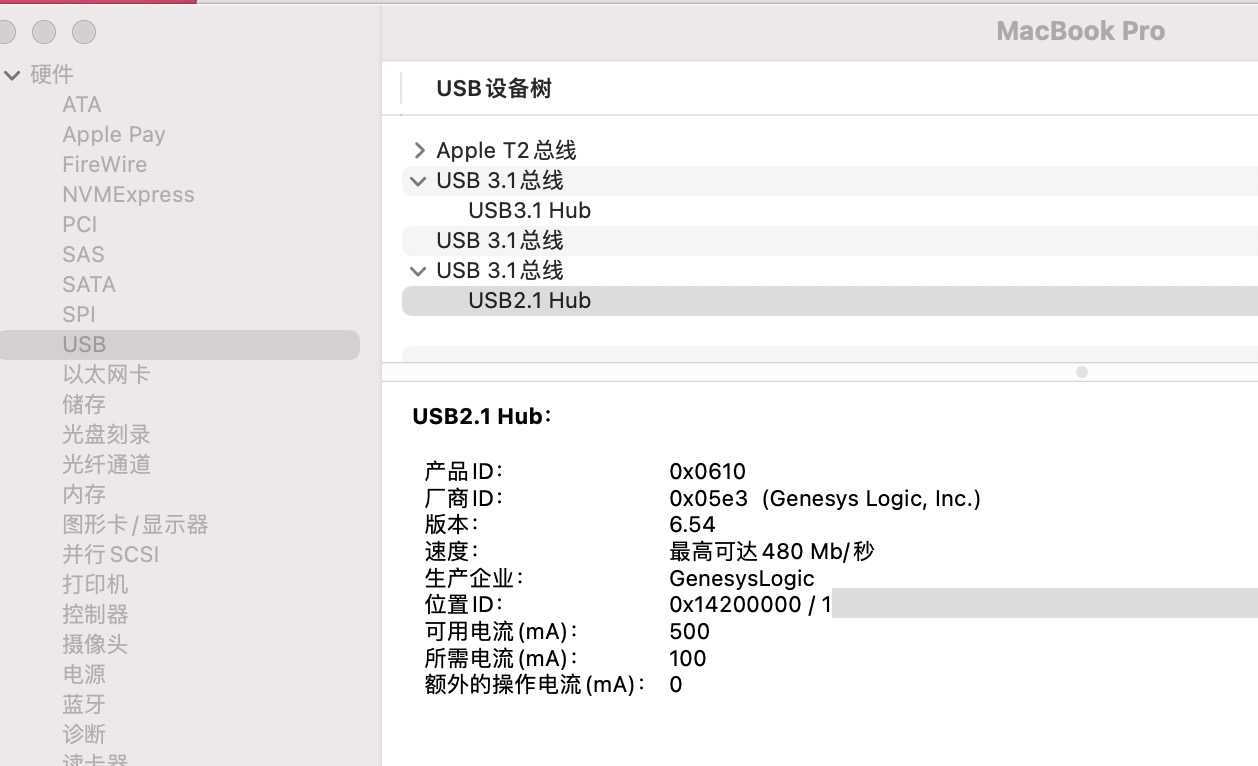Collapse the 硬件 sidebar section
The height and width of the screenshot is (766, 1258).
pyautogui.click(x=12, y=75)
